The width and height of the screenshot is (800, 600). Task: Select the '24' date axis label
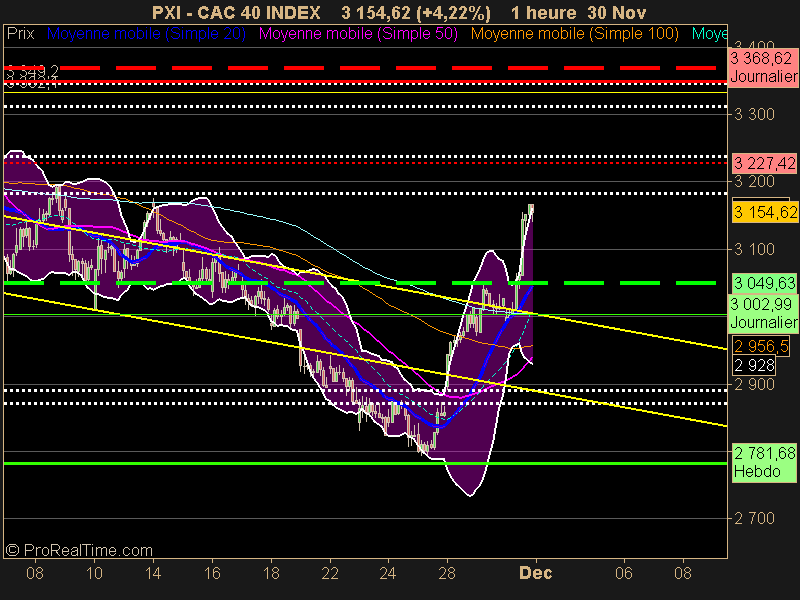pos(388,573)
